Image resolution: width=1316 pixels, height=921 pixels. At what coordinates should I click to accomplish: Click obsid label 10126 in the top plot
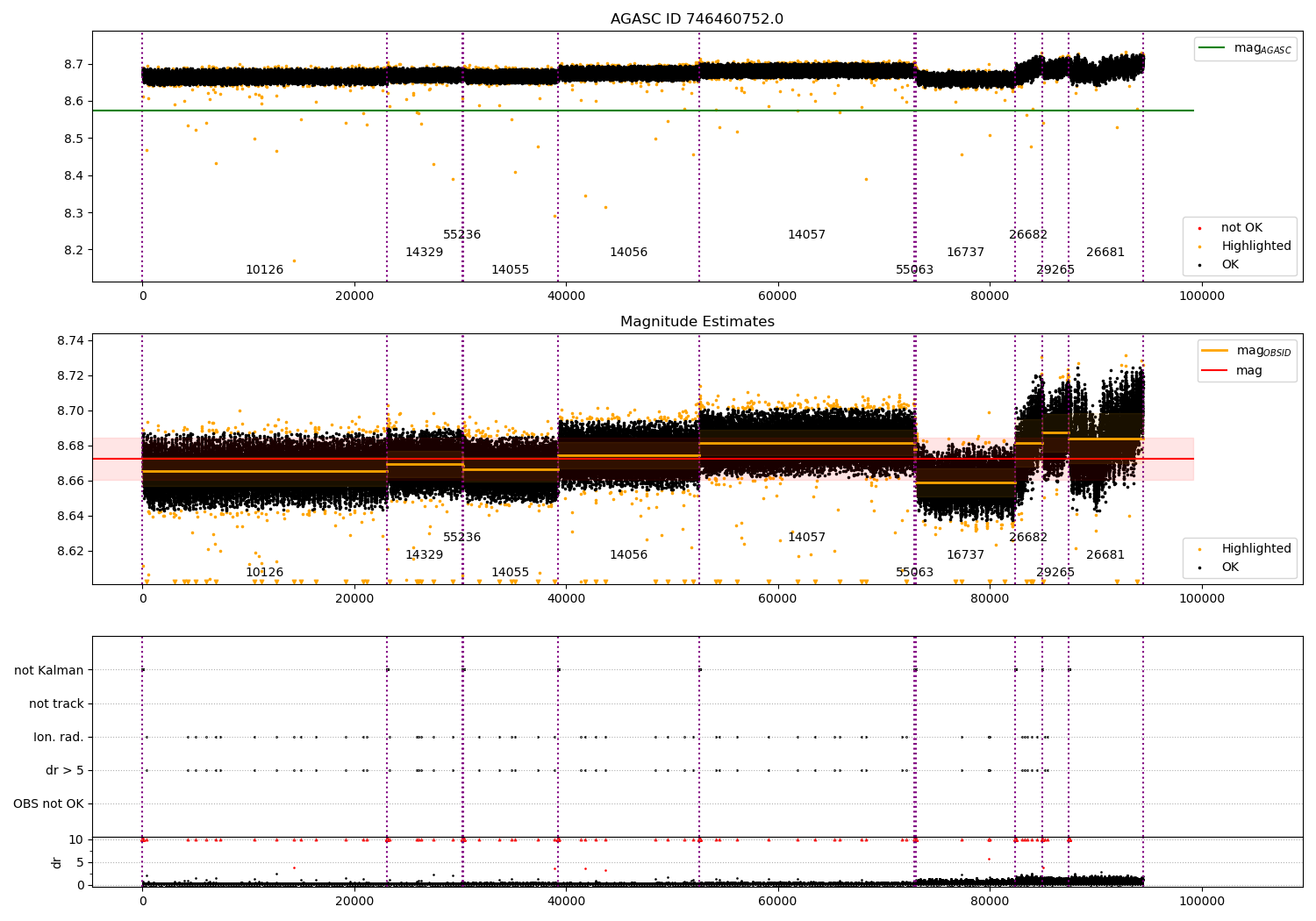pos(264,270)
